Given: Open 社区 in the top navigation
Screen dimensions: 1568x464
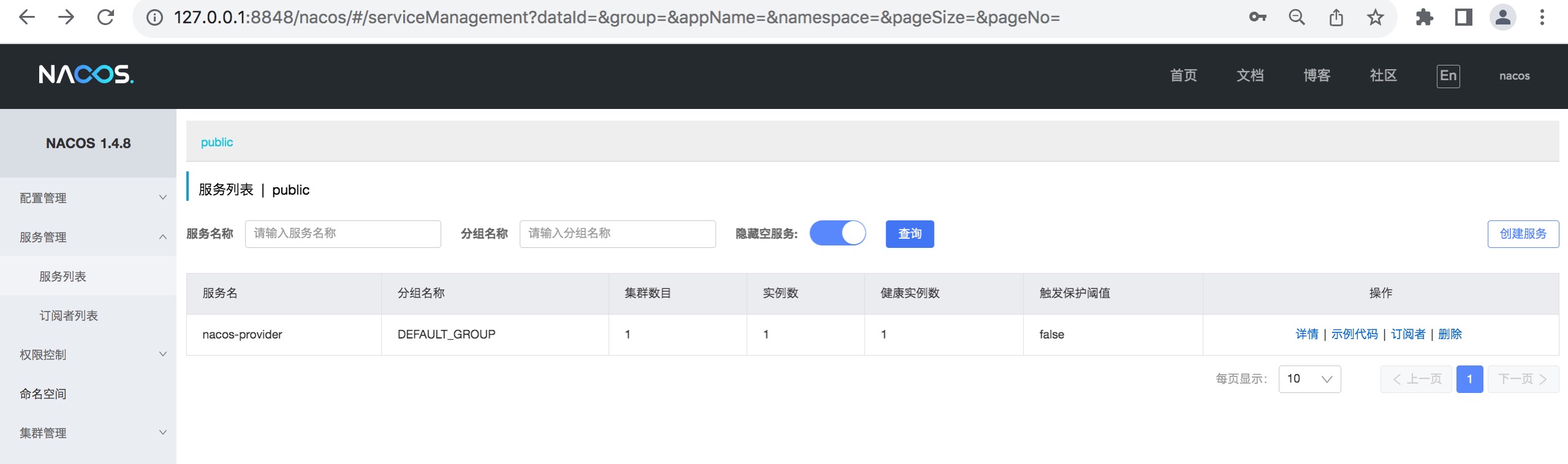Looking at the screenshot, I should [x=1384, y=75].
